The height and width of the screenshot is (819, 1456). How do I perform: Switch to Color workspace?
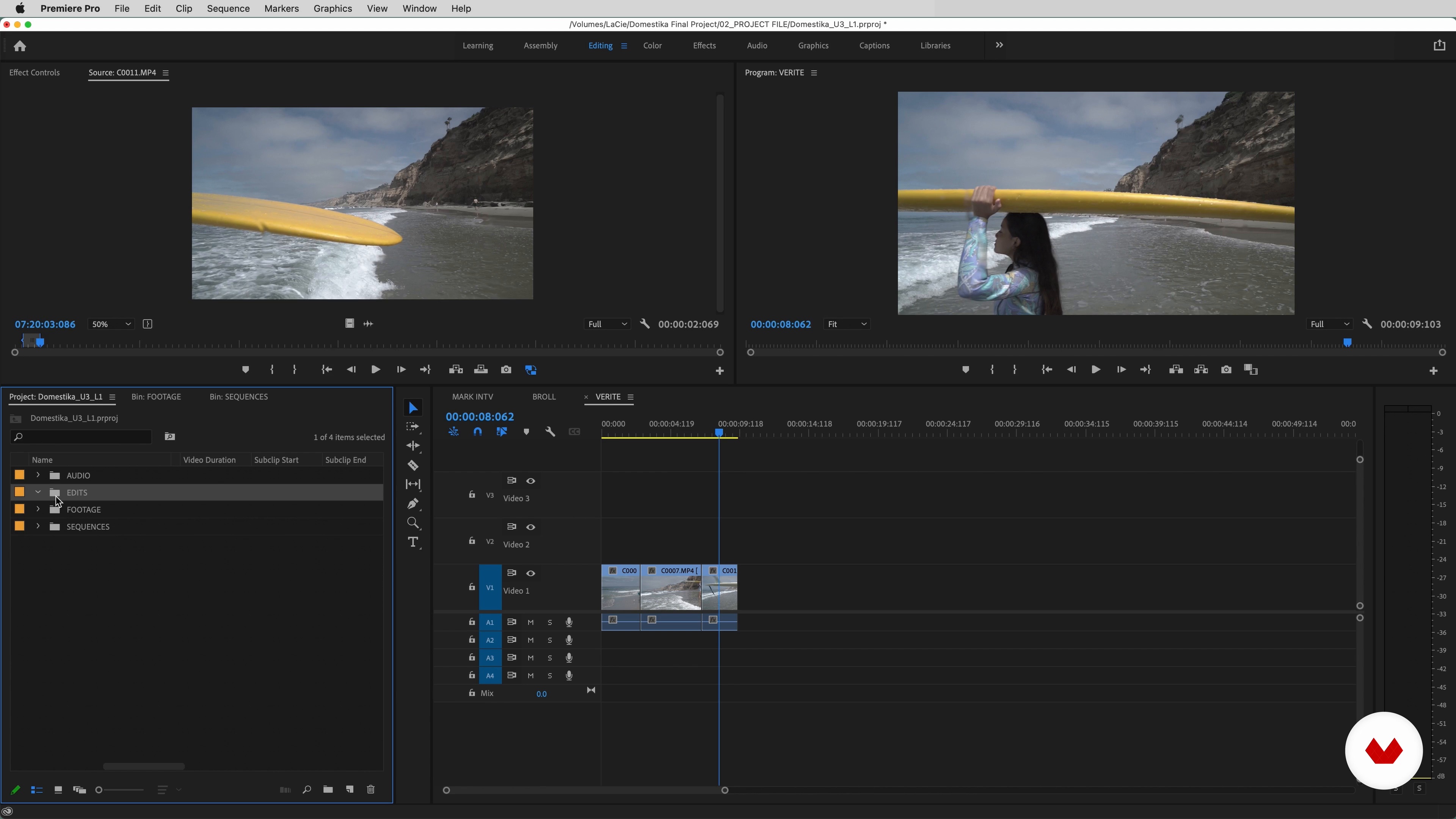click(652, 45)
